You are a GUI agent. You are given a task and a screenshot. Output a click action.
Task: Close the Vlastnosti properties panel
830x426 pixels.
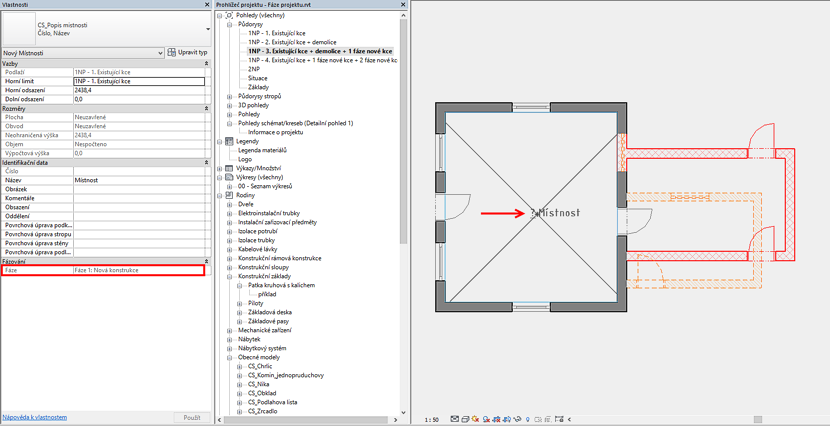(x=207, y=5)
